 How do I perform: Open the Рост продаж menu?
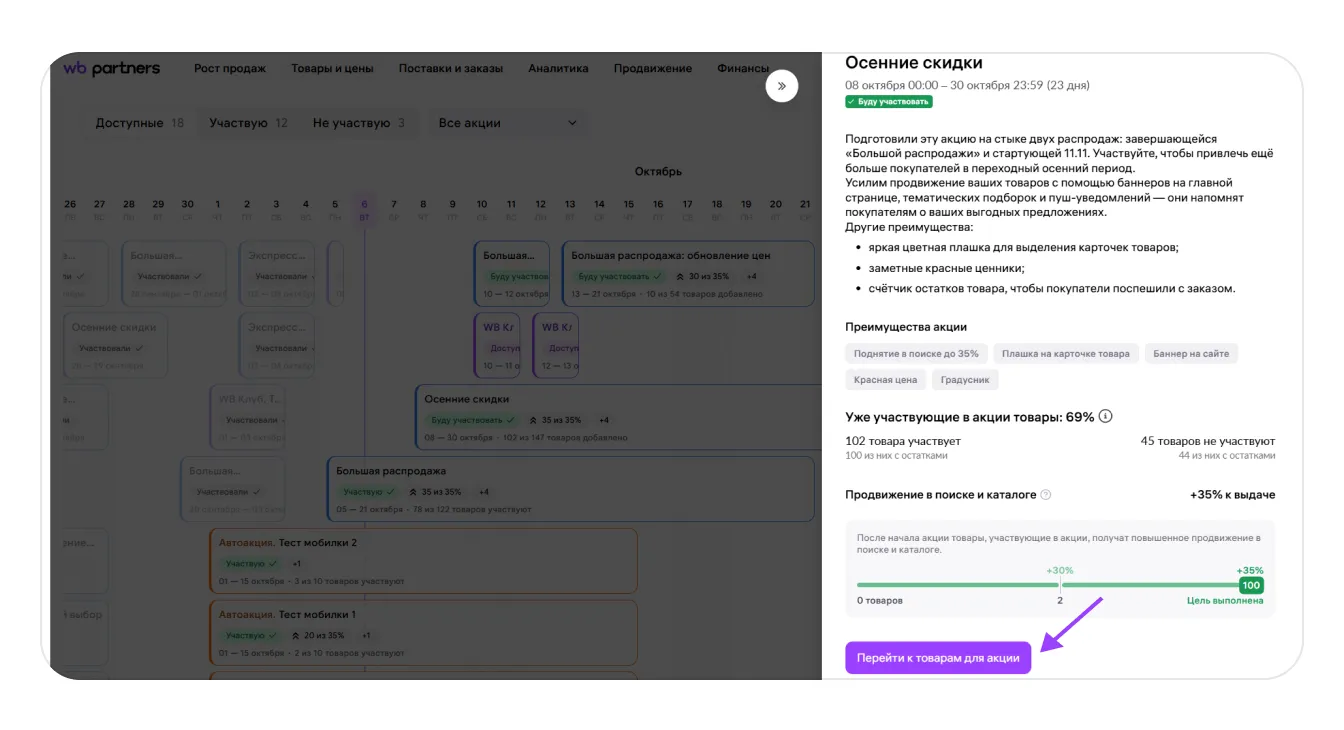[x=230, y=69]
